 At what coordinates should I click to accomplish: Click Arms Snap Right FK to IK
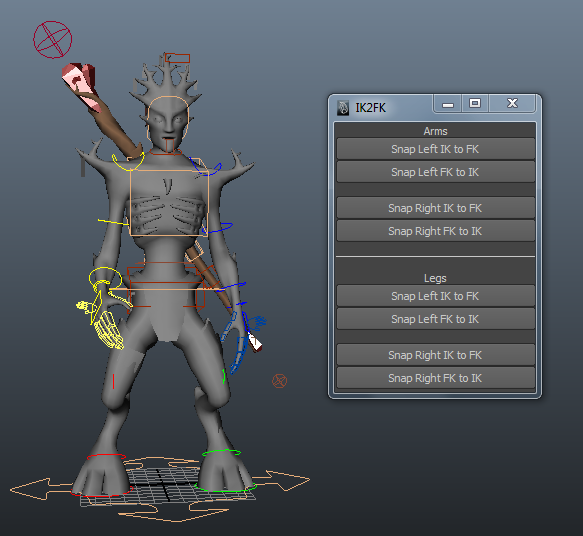(x=435, y=231)
